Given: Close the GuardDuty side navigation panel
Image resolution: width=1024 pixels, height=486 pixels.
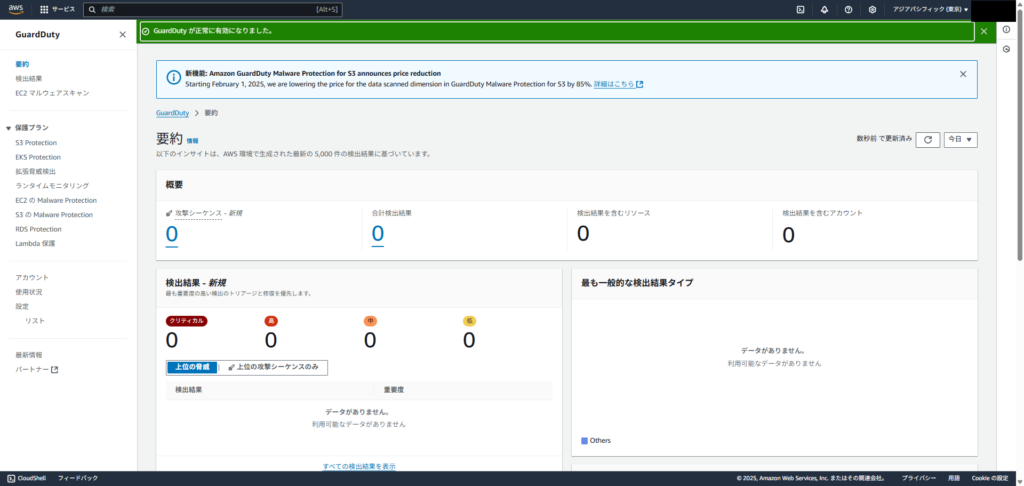Looking at the screenshot, I should [x=123, y=35].
